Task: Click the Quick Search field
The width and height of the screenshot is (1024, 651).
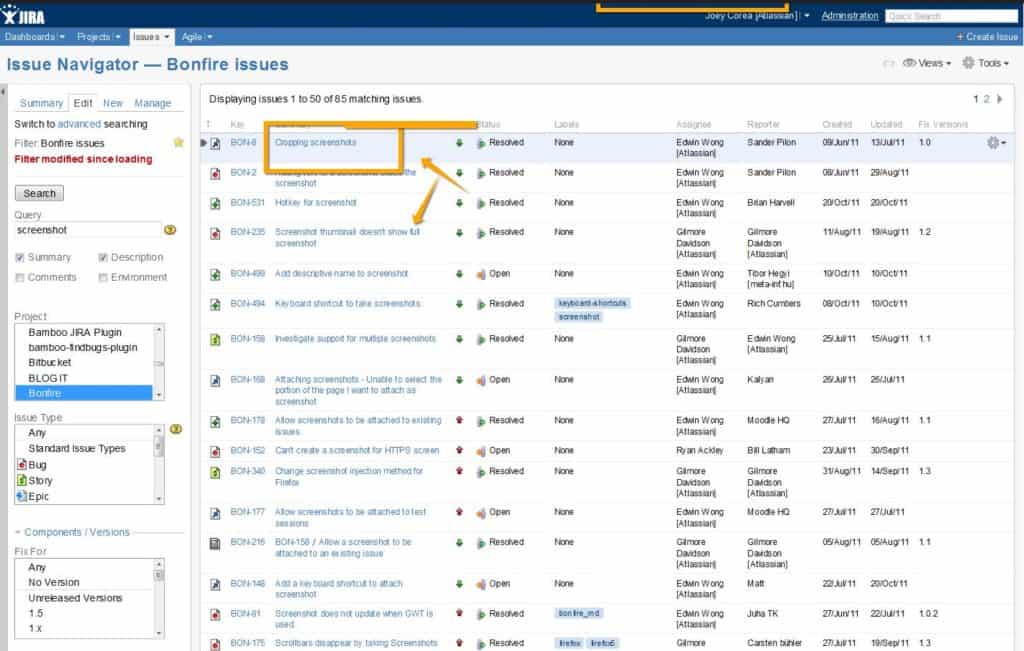Action: 952,16
